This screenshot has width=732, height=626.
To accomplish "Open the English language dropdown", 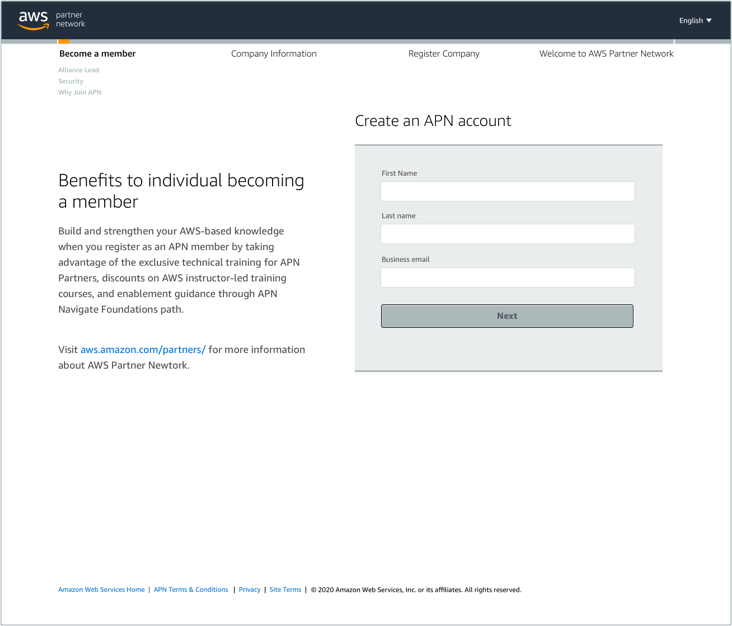I will click(x=695, y=21).
